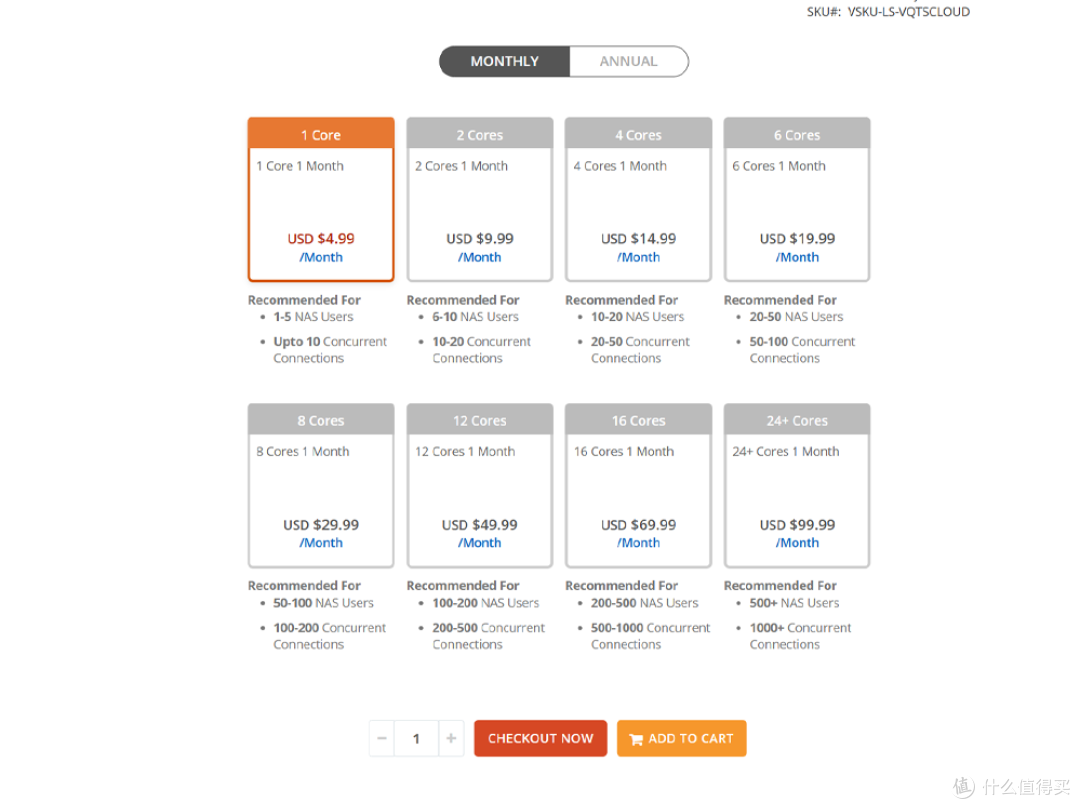
Task: Click 'Upto 10 Concurrent Connections' text
Action: pyautogui.click(x=330, y=350)
